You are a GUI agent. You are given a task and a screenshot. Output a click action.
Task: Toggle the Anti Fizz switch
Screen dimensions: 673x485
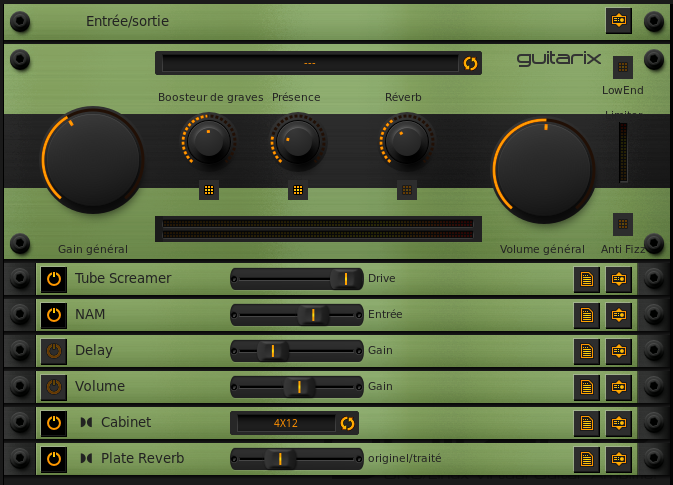click(x=623, y=224)
